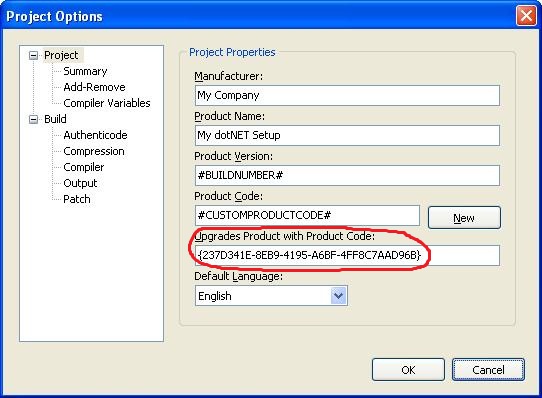Image resolution: width=542 pixels, height=398 pixels.
Task: Select the Build tree item
Action: (x=55, y=119)
